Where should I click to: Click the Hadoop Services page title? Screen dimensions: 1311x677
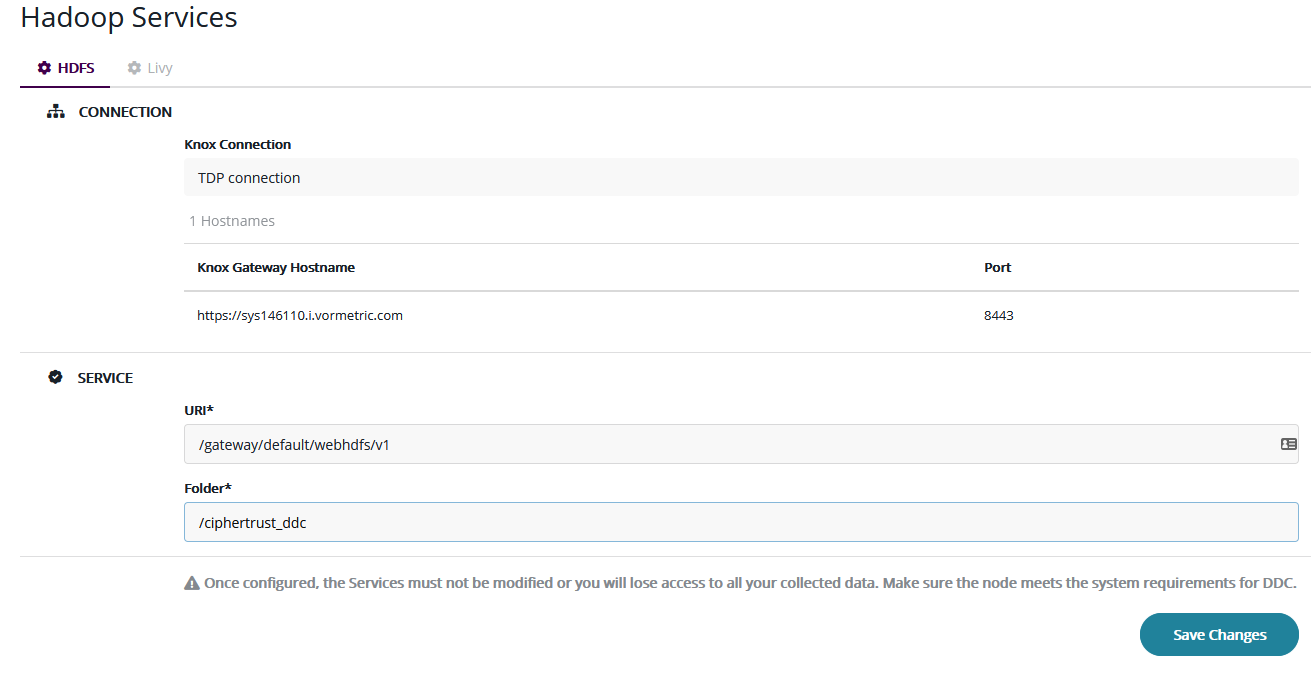[129, 17]
